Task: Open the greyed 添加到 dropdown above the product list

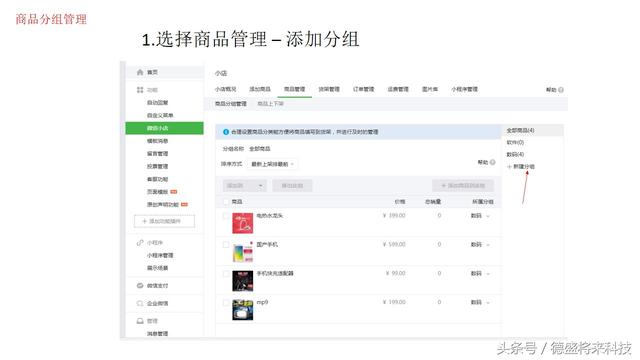Action: coord(245,186)
